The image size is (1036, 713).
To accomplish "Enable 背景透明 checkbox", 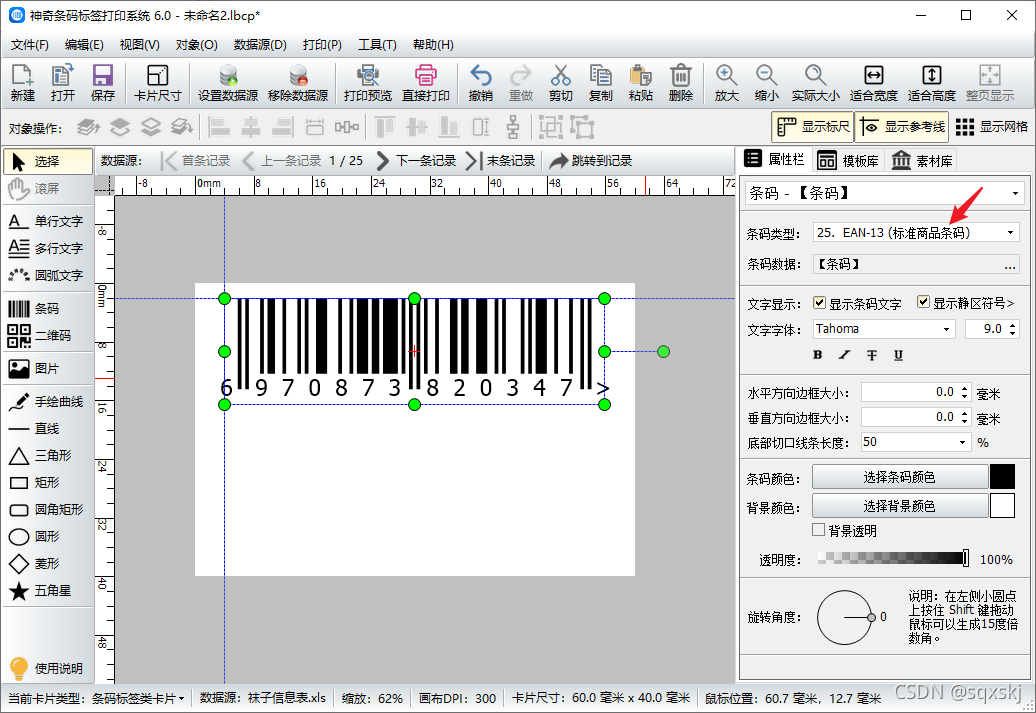I will point(819,530).
